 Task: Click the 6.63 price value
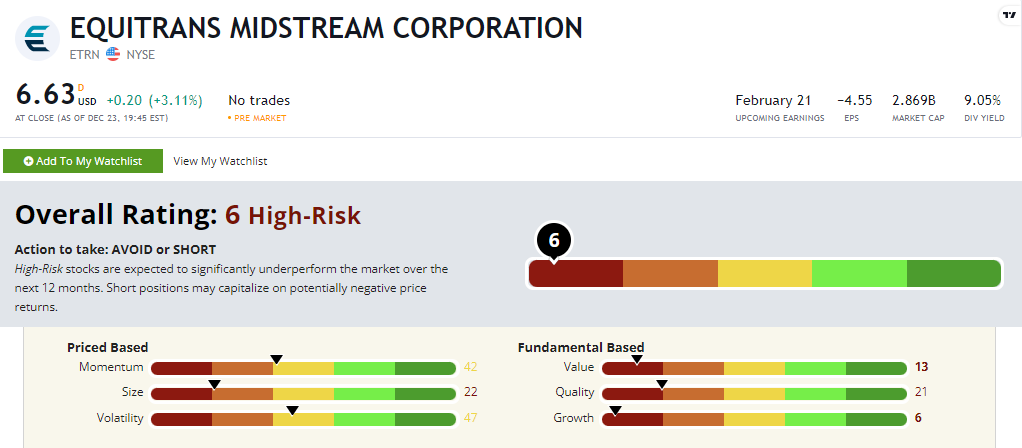45,95
